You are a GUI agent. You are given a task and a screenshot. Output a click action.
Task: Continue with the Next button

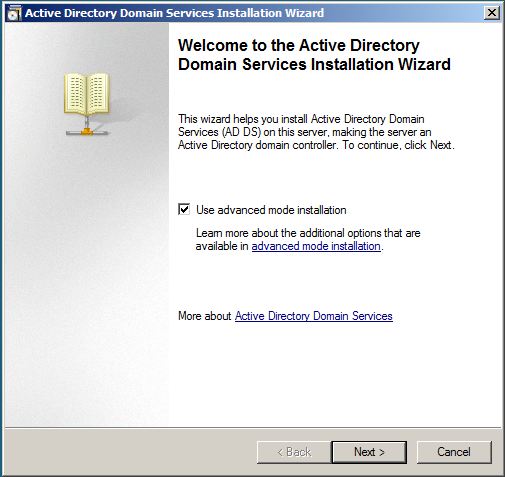[369, 452]
